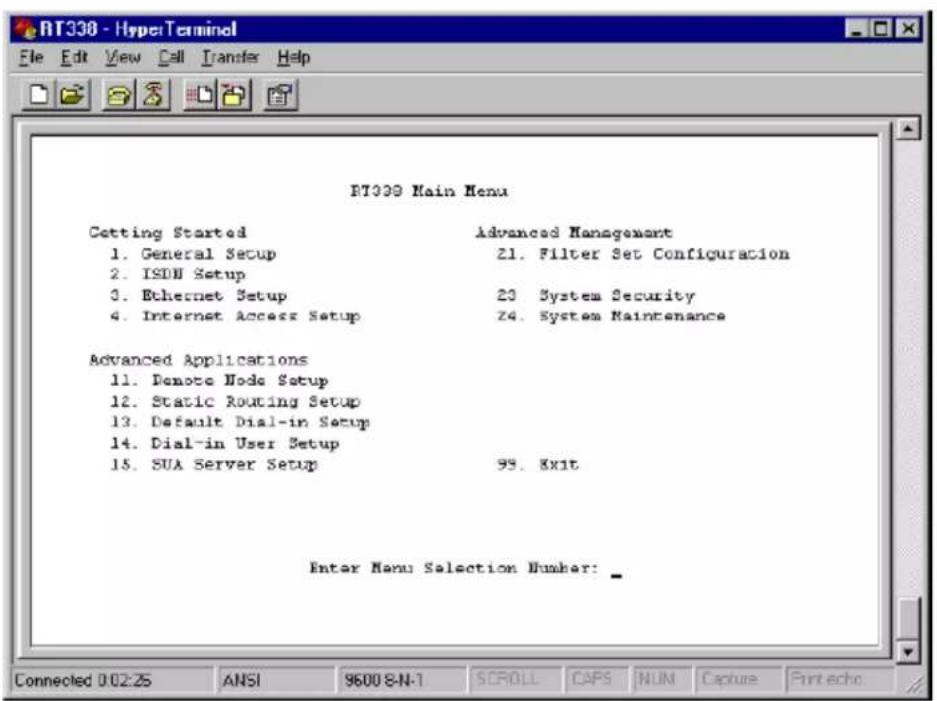Open the Help menu
The image size is (937, 701).
click(x=293, y=57)
